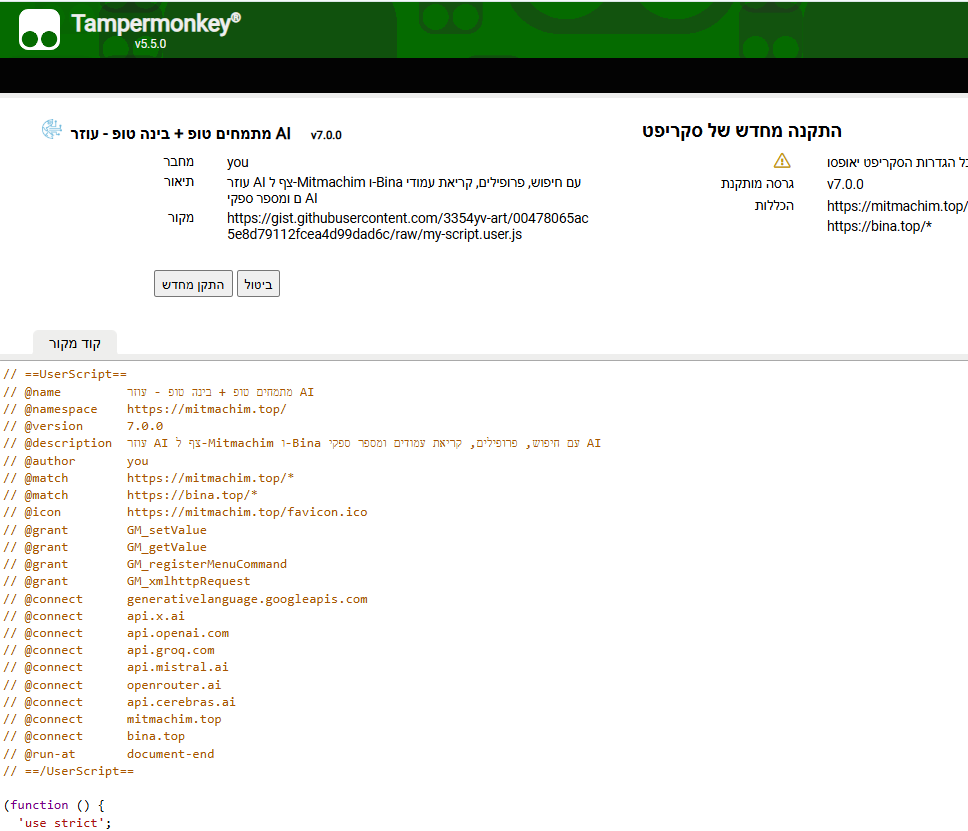Click the v5.5.0 version label
This screenshot has width=968, height=831.
[x=150, y=44]
